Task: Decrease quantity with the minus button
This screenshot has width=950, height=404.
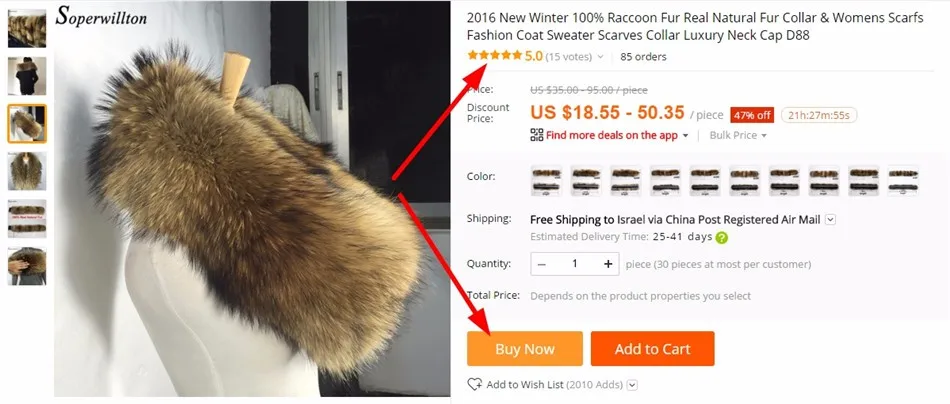Action: tap(542, 264)
